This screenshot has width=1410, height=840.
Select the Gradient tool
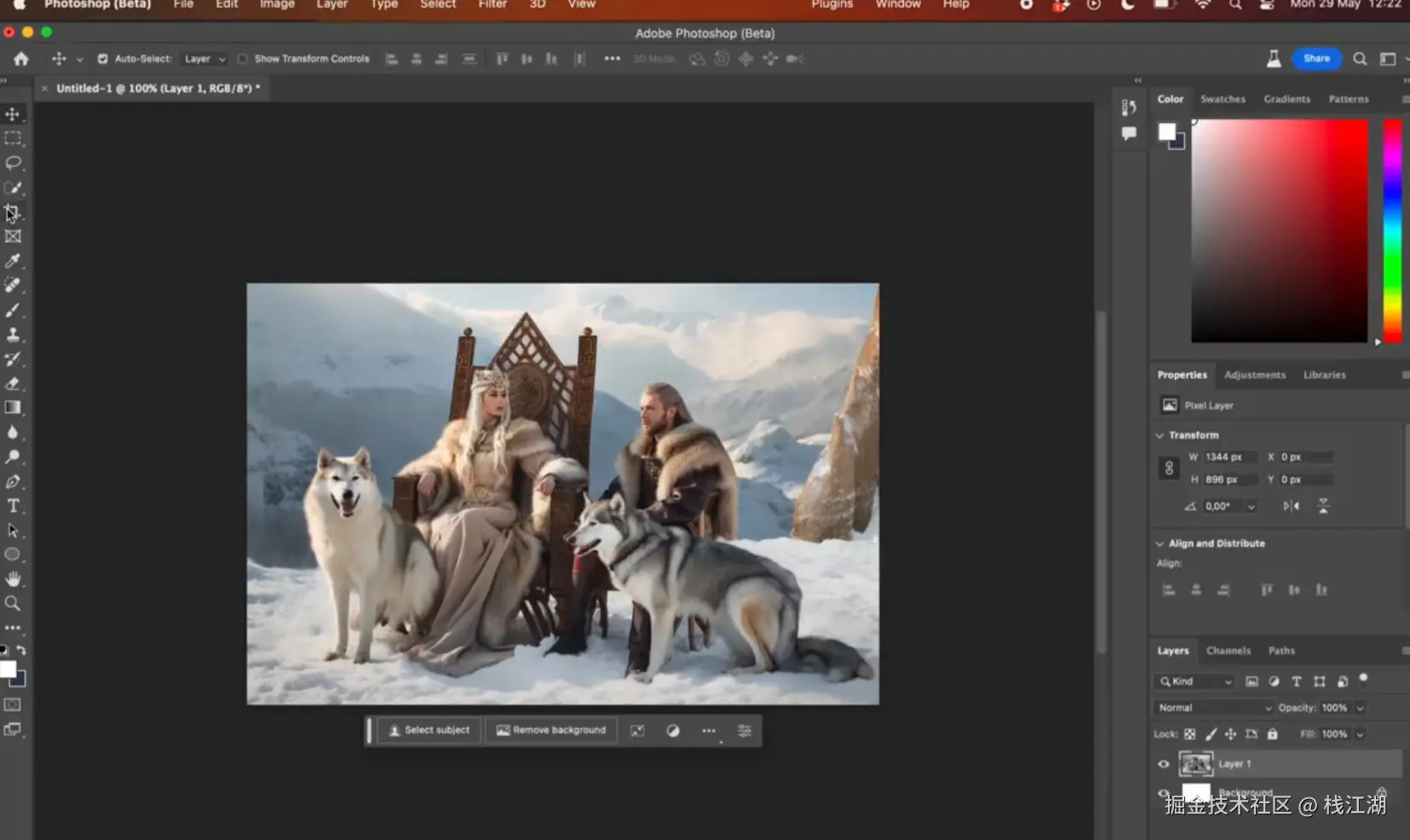pos(13,408)
